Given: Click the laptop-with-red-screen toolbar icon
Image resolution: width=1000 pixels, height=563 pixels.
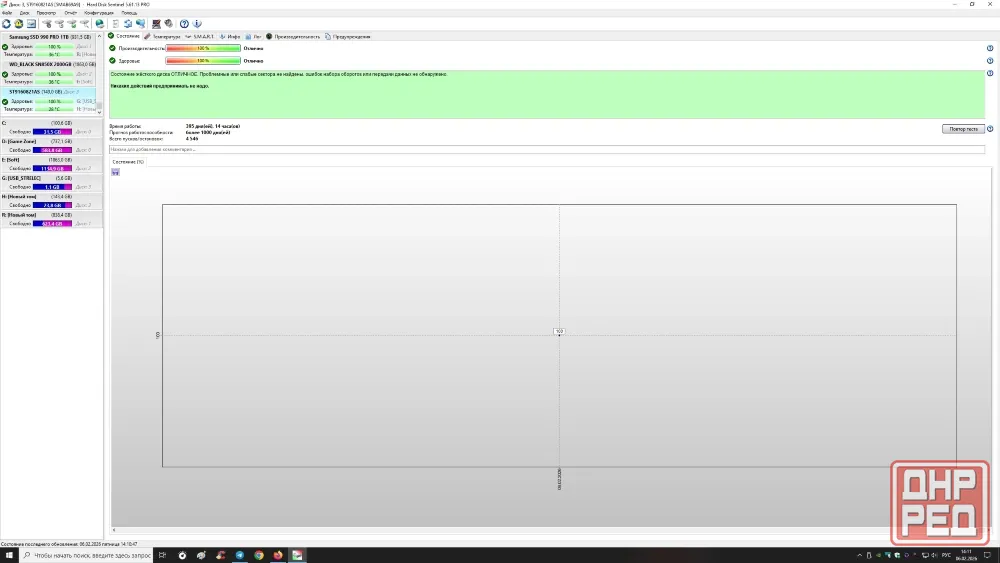Looking at the screenshot, I should pos(156,24).
